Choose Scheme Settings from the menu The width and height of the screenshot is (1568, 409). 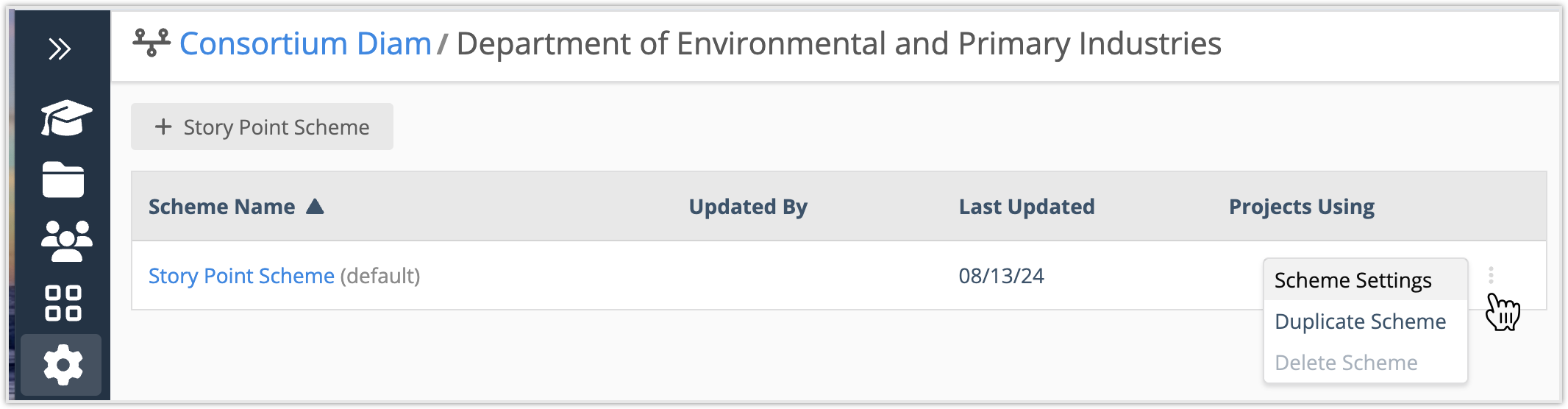tap(1353, 280)
